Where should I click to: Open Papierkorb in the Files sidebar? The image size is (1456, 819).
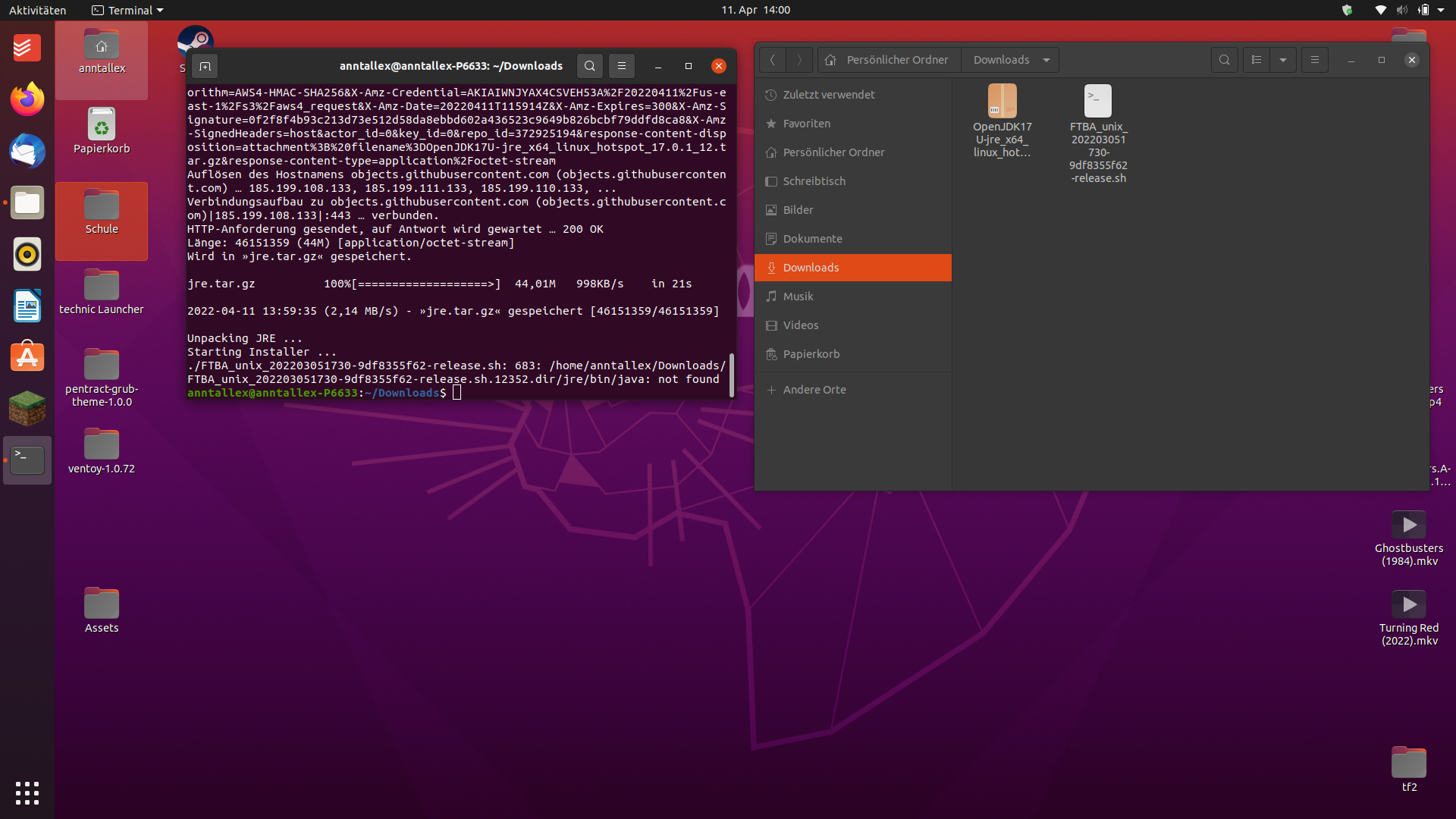click(852, 354)
